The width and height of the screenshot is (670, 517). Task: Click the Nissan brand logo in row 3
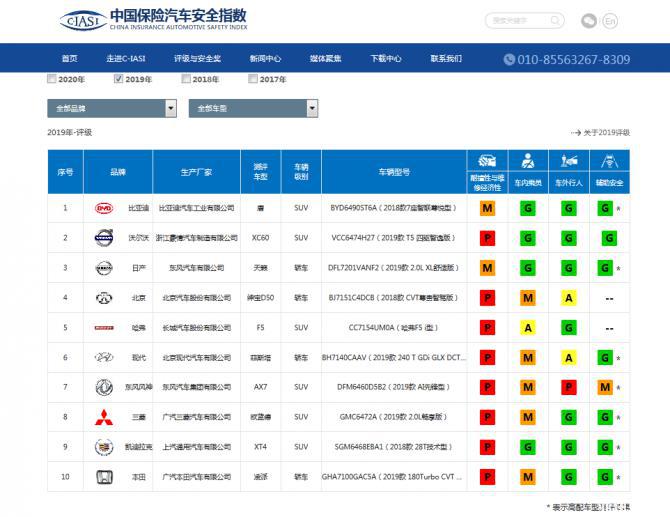tap(104, 268)
